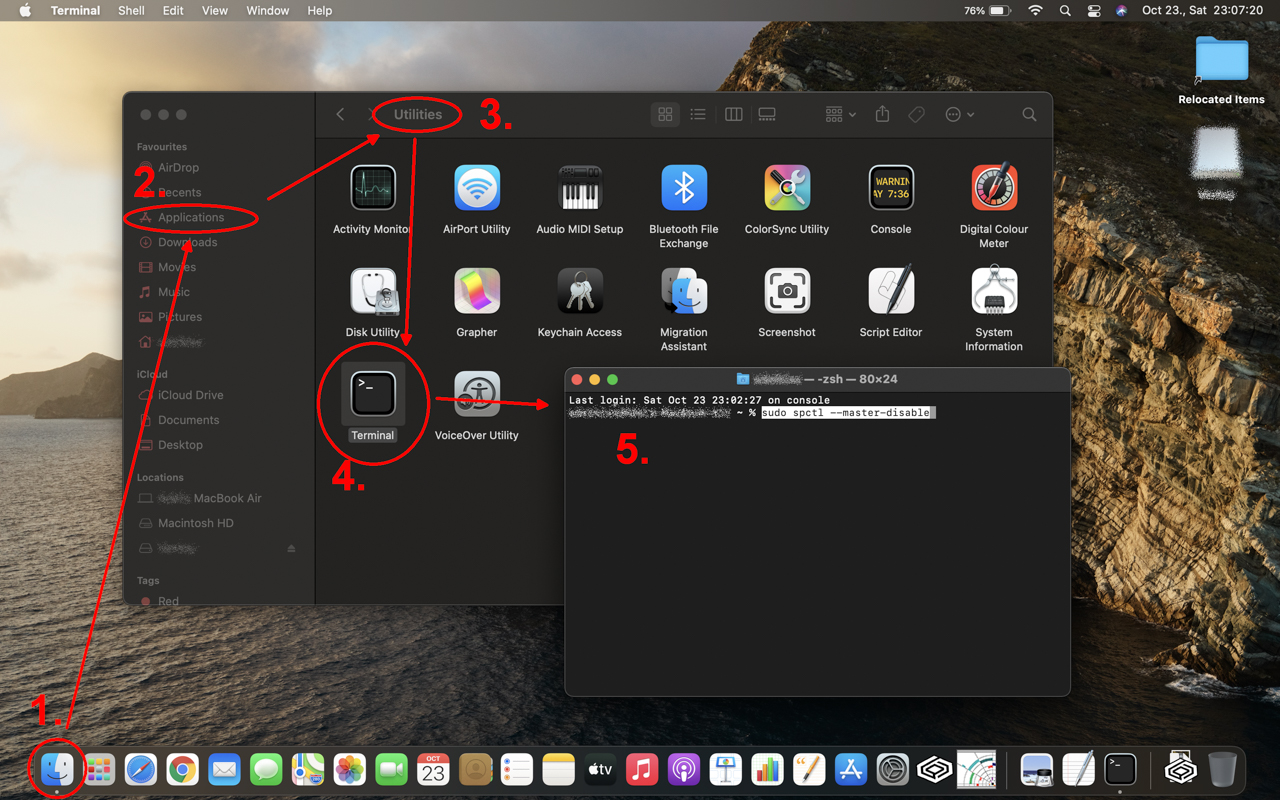Screen dimensions: 1280x800
Task: Select the Bluetooth File Exchange app
Action: coord(684,188)
